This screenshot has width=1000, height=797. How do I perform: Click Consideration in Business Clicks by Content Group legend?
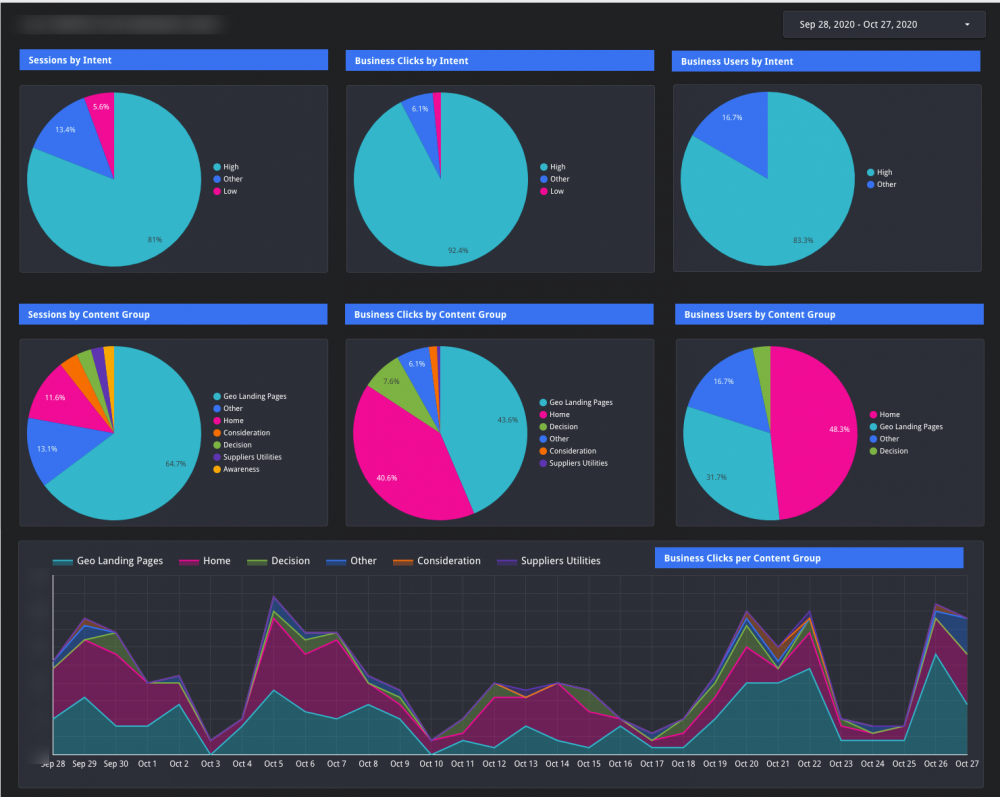coord(568,451)
